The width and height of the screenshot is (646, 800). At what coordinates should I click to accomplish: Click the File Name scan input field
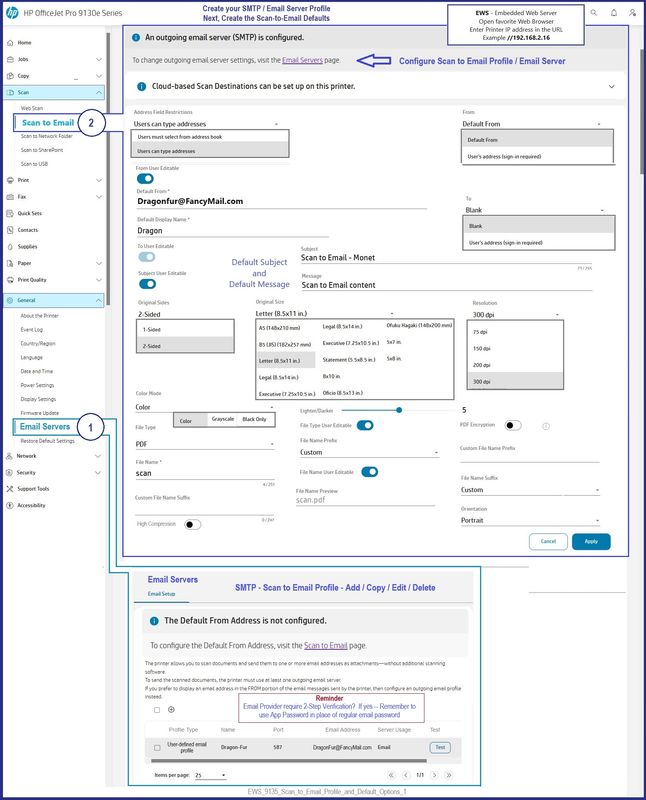click(205, 473)
